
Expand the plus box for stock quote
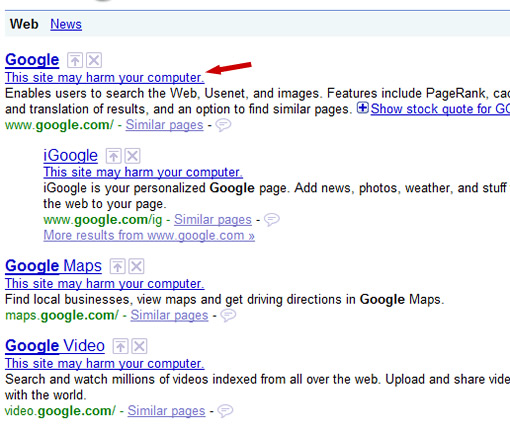click(363, 108)
